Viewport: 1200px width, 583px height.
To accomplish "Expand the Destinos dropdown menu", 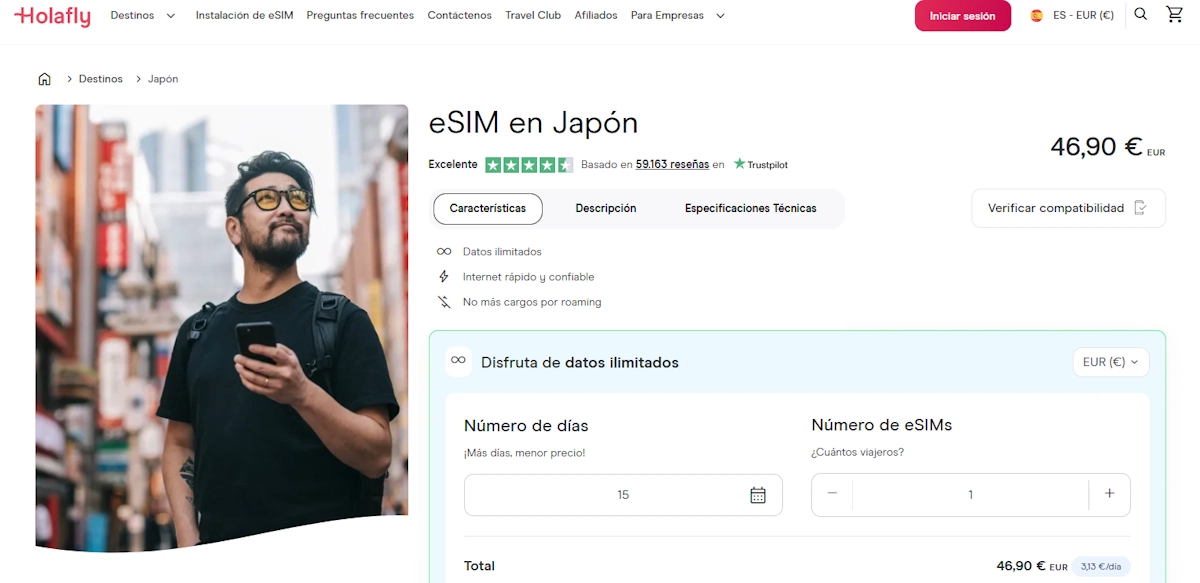I will 142,16.
